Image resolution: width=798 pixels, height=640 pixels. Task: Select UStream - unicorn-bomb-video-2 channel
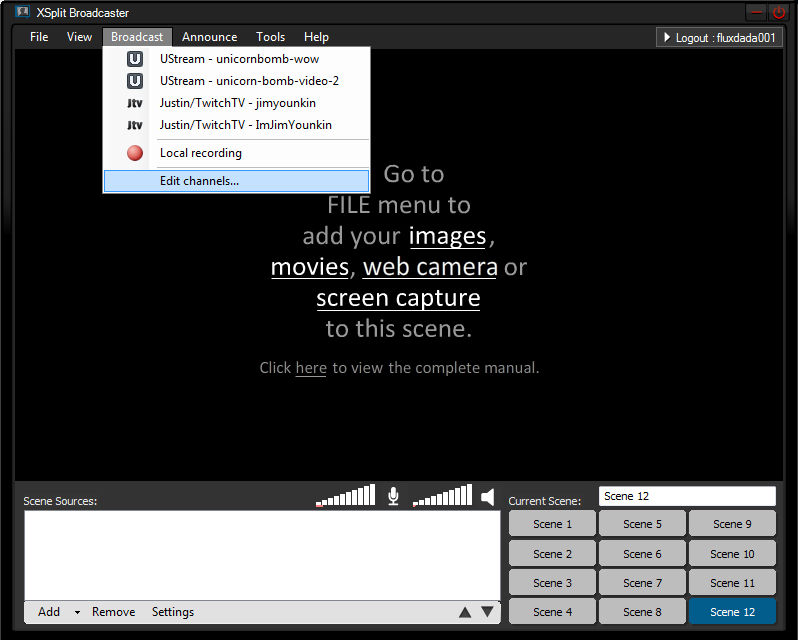pyautogui.click(x=237, y=81)
